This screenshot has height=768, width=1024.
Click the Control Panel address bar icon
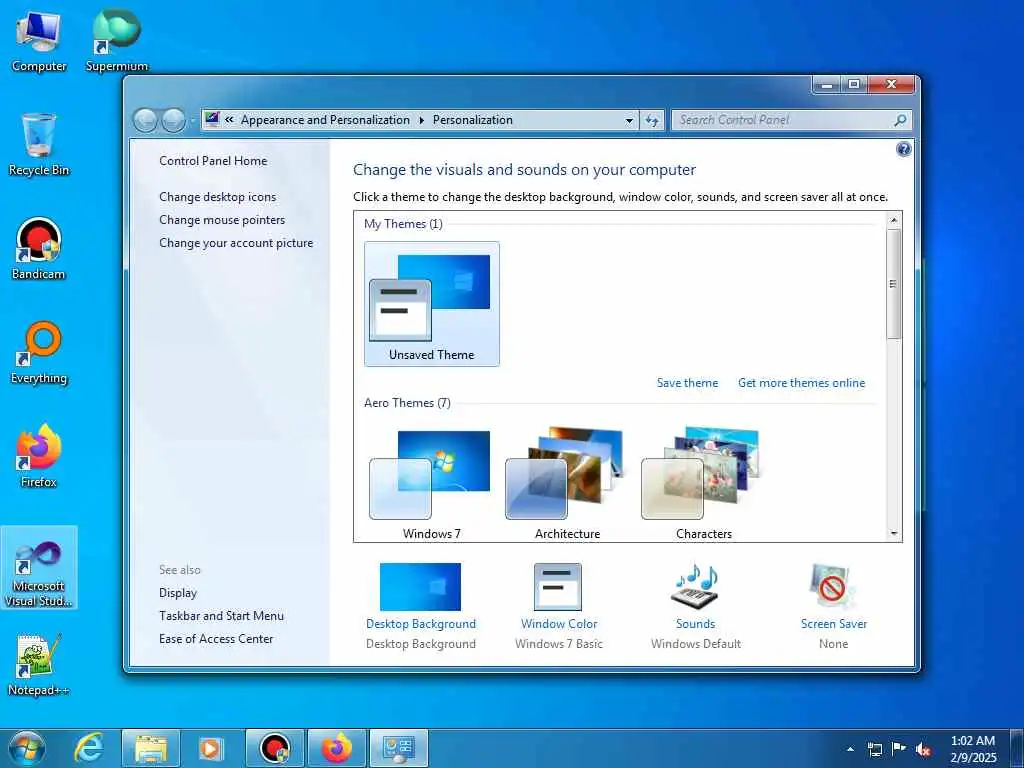(212, 120)
